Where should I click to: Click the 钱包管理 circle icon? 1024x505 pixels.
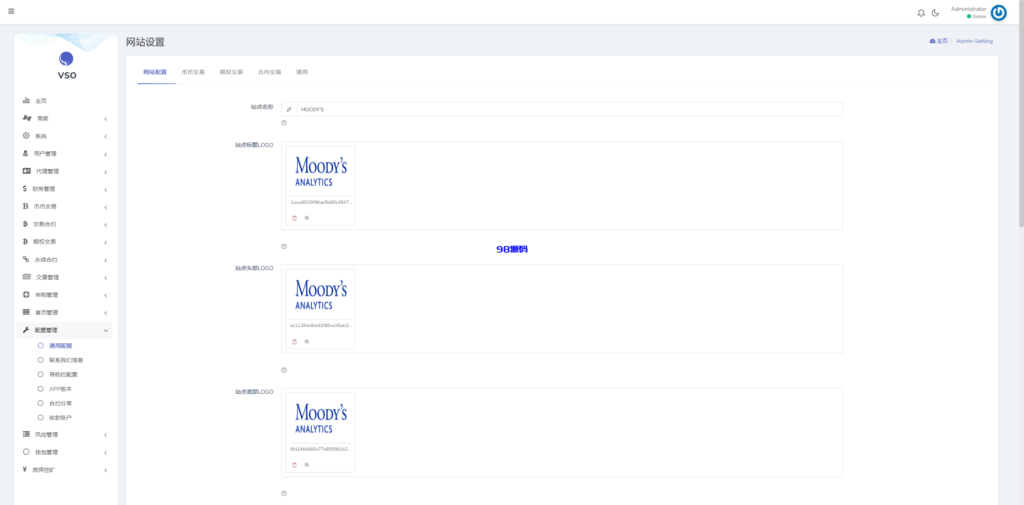pyautogui.click(x=26, y=451)
